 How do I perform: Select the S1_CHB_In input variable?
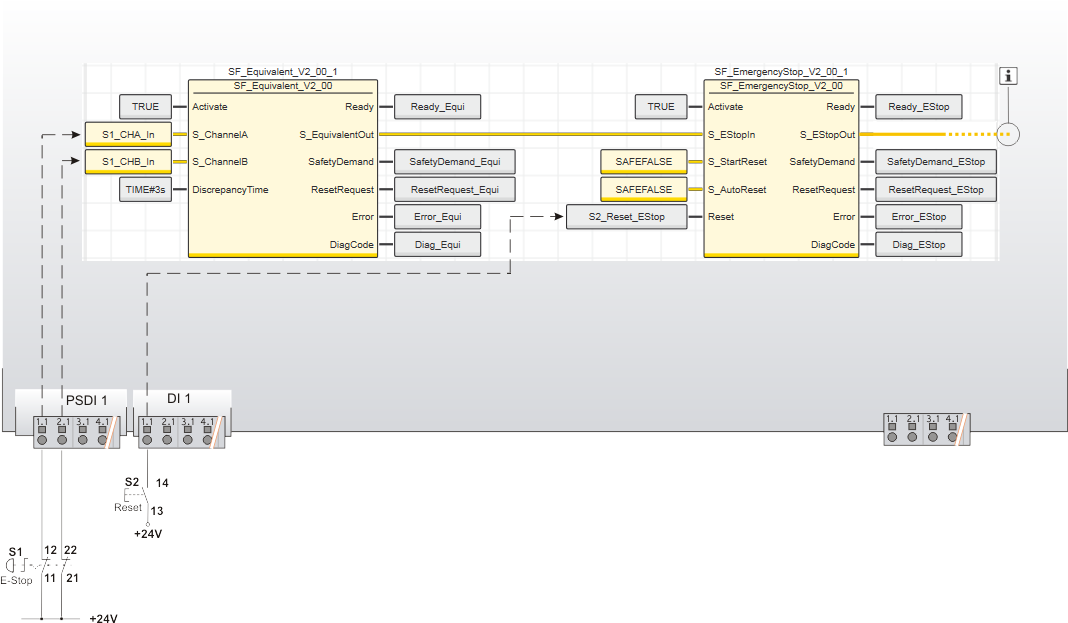click(128, 162)
